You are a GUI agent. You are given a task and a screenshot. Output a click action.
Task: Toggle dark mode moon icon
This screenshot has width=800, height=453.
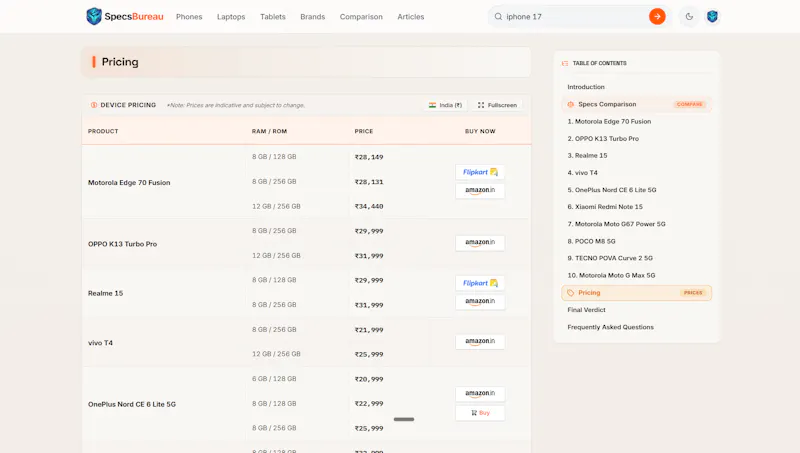tap(689, 16)
